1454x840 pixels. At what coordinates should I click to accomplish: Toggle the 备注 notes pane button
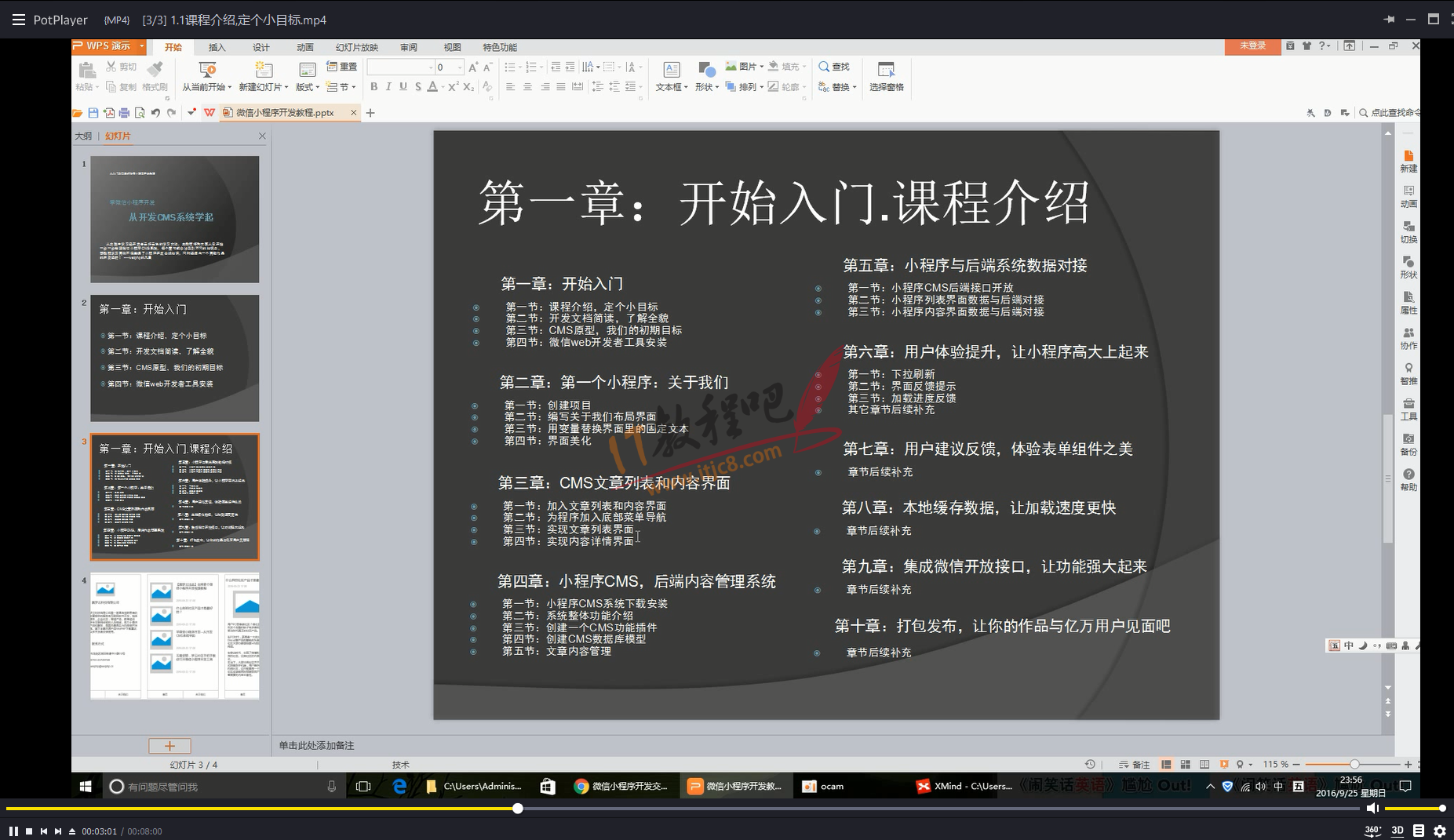pyautogui.click(x=1135, y=764)
